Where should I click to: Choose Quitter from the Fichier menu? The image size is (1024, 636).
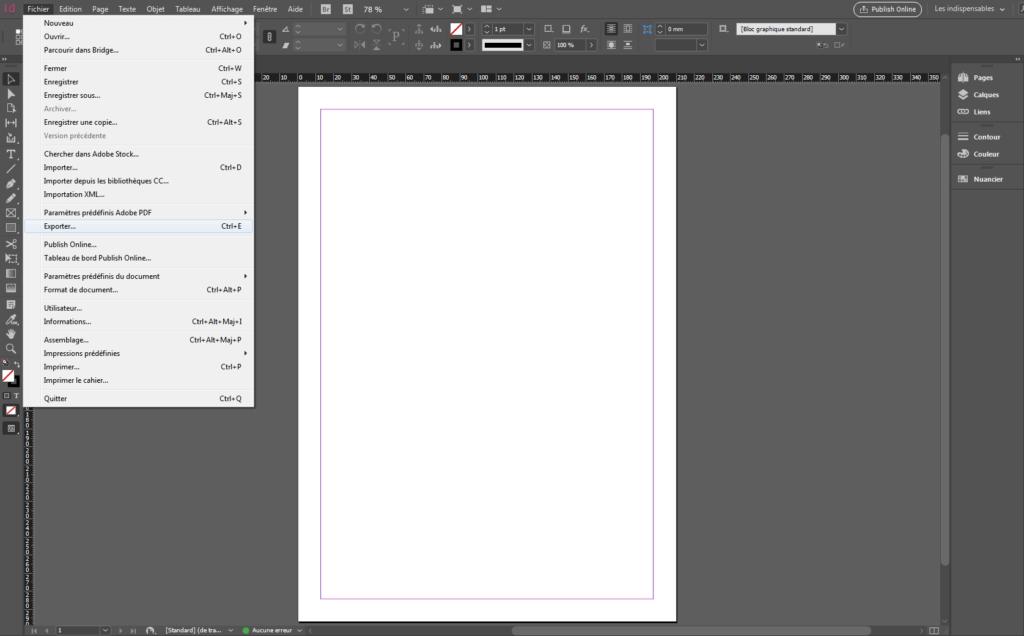138,398
